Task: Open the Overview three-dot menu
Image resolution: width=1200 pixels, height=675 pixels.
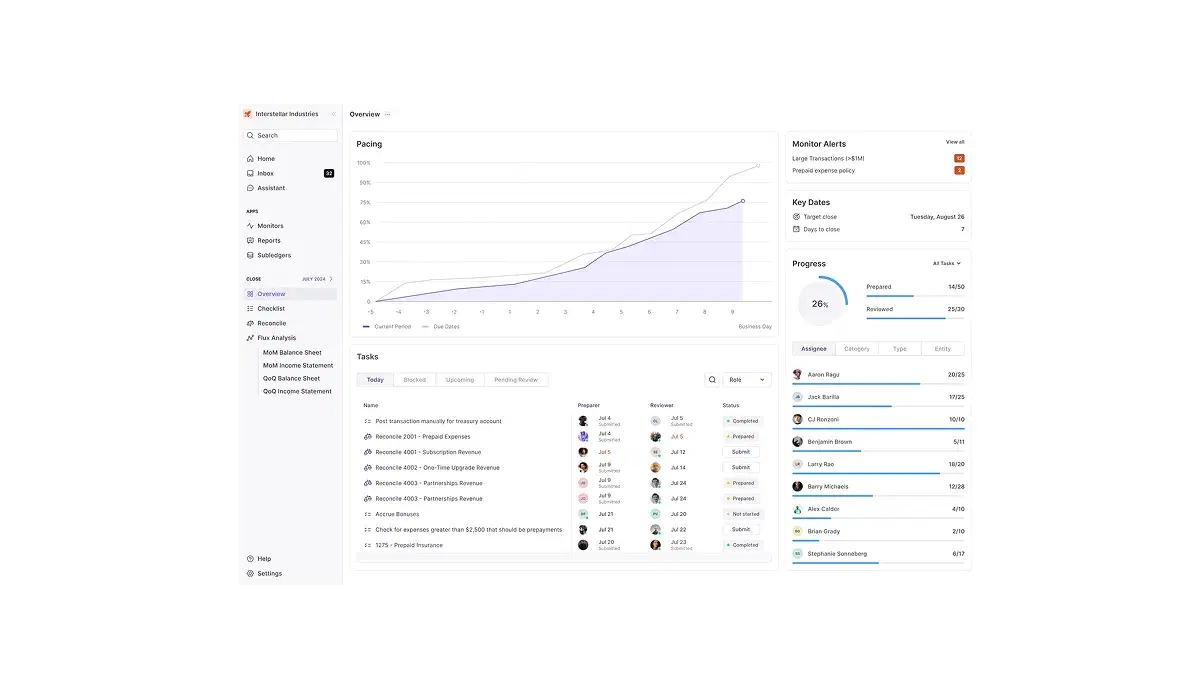Action: 388,115
